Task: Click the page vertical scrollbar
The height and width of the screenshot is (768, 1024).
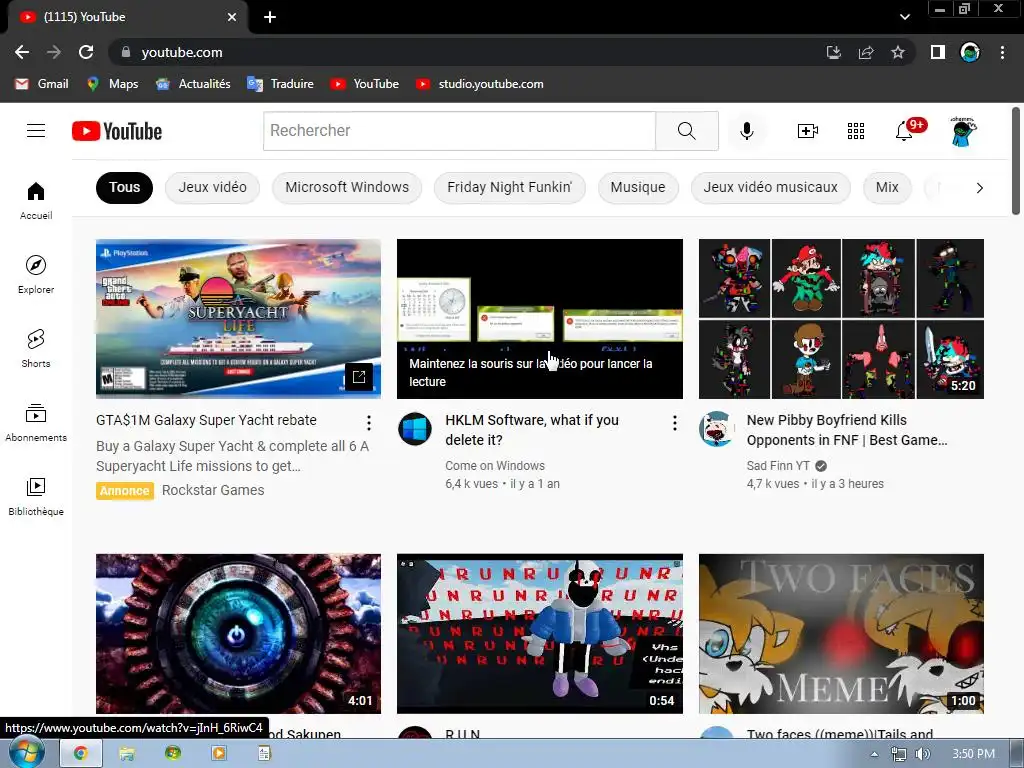Action: [1016, 160]
